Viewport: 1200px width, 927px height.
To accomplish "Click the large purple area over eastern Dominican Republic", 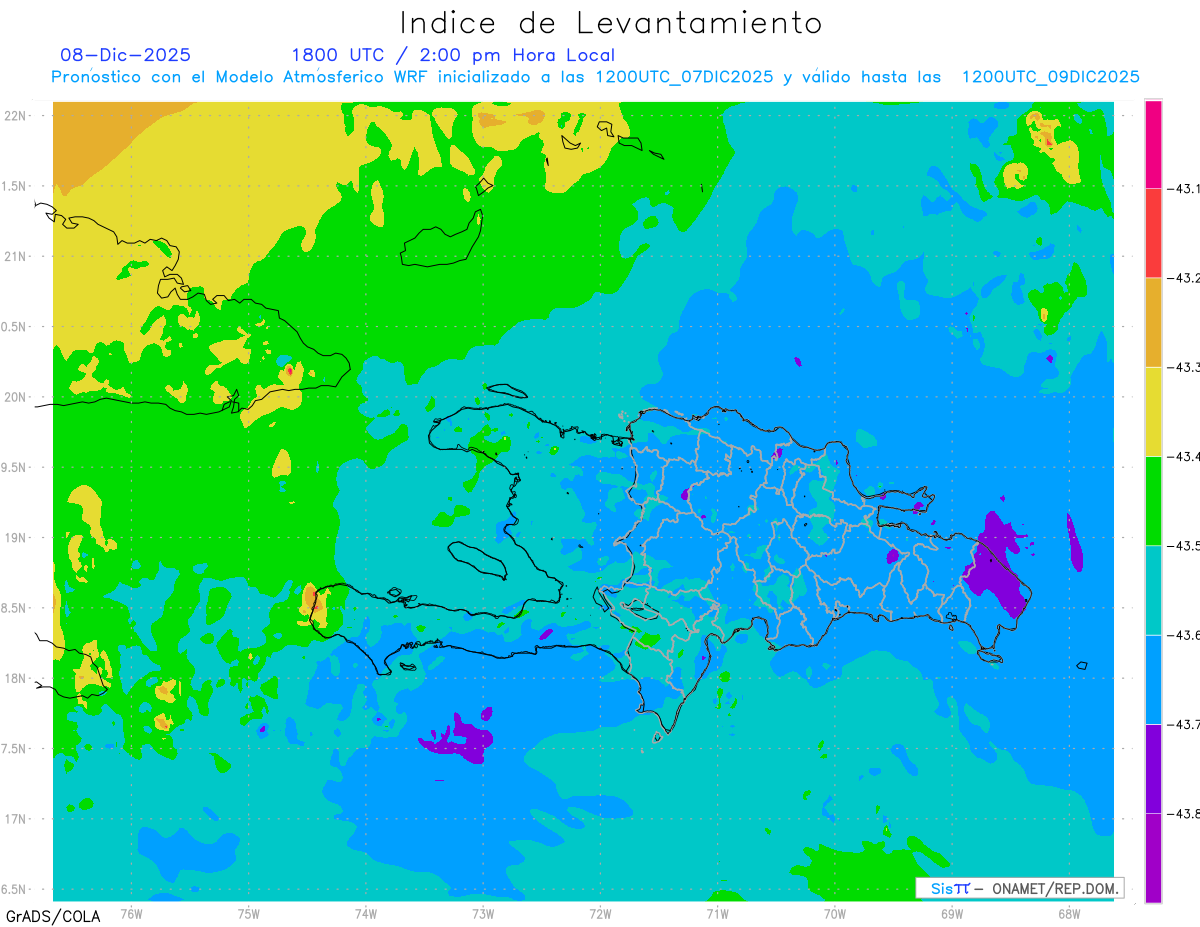I will (x=996, y=570).
